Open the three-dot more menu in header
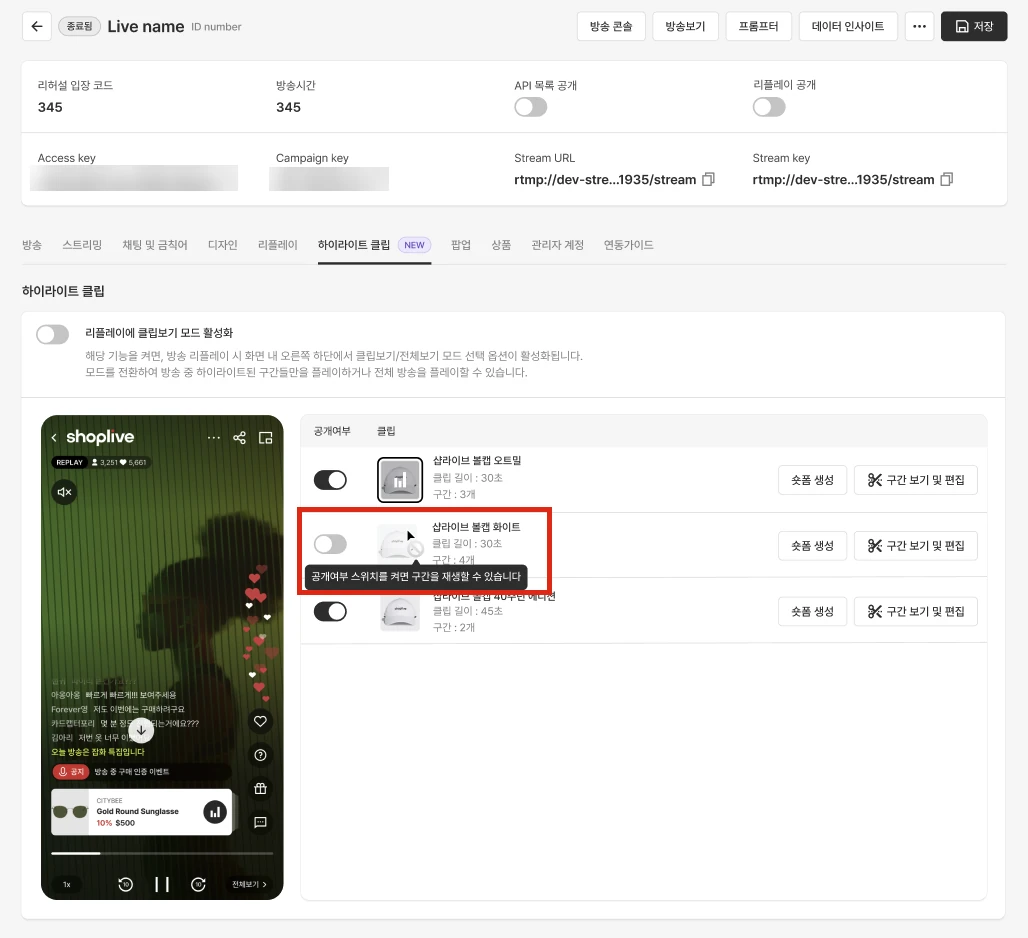 (x=919, y=26)
